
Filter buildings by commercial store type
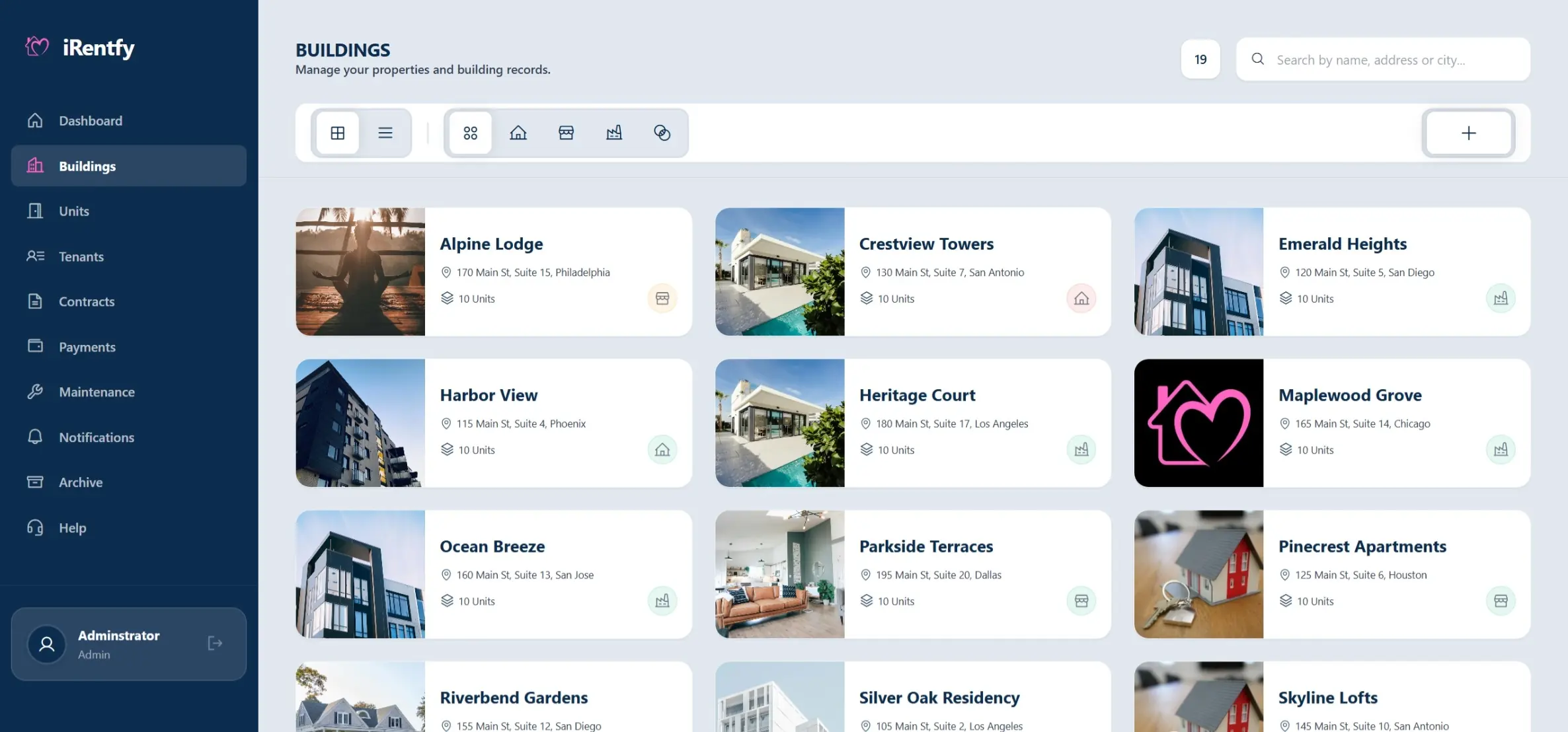(x=567, y=133)
